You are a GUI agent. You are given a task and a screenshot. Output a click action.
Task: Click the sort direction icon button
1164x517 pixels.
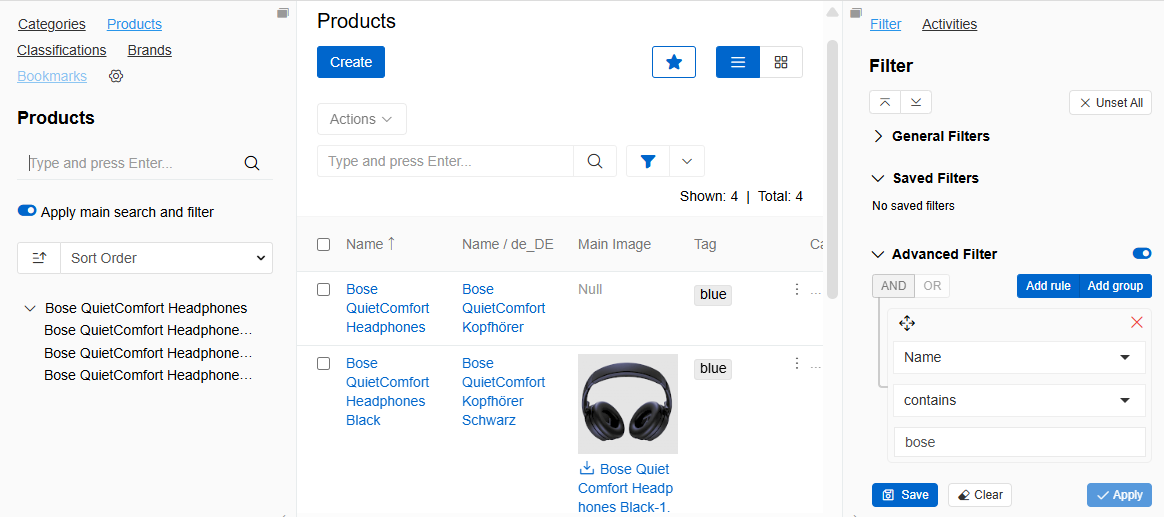(39, 258)
